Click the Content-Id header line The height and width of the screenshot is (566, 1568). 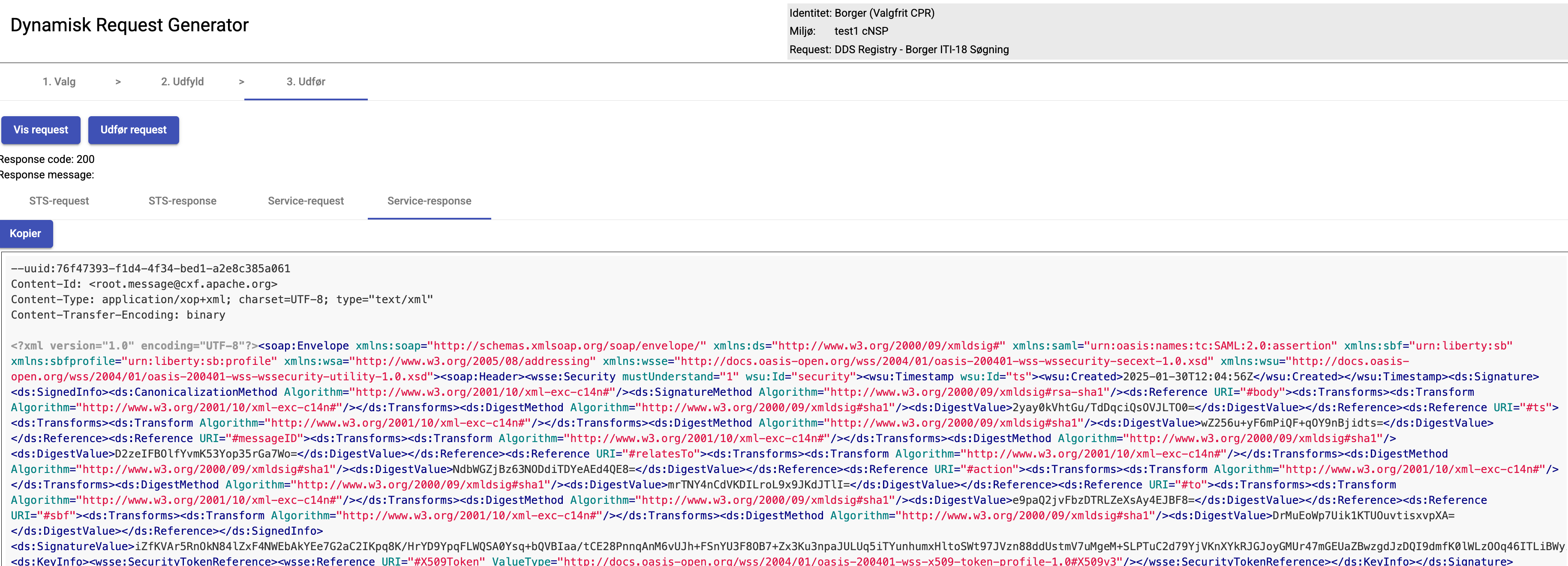(x=144, y=284)
